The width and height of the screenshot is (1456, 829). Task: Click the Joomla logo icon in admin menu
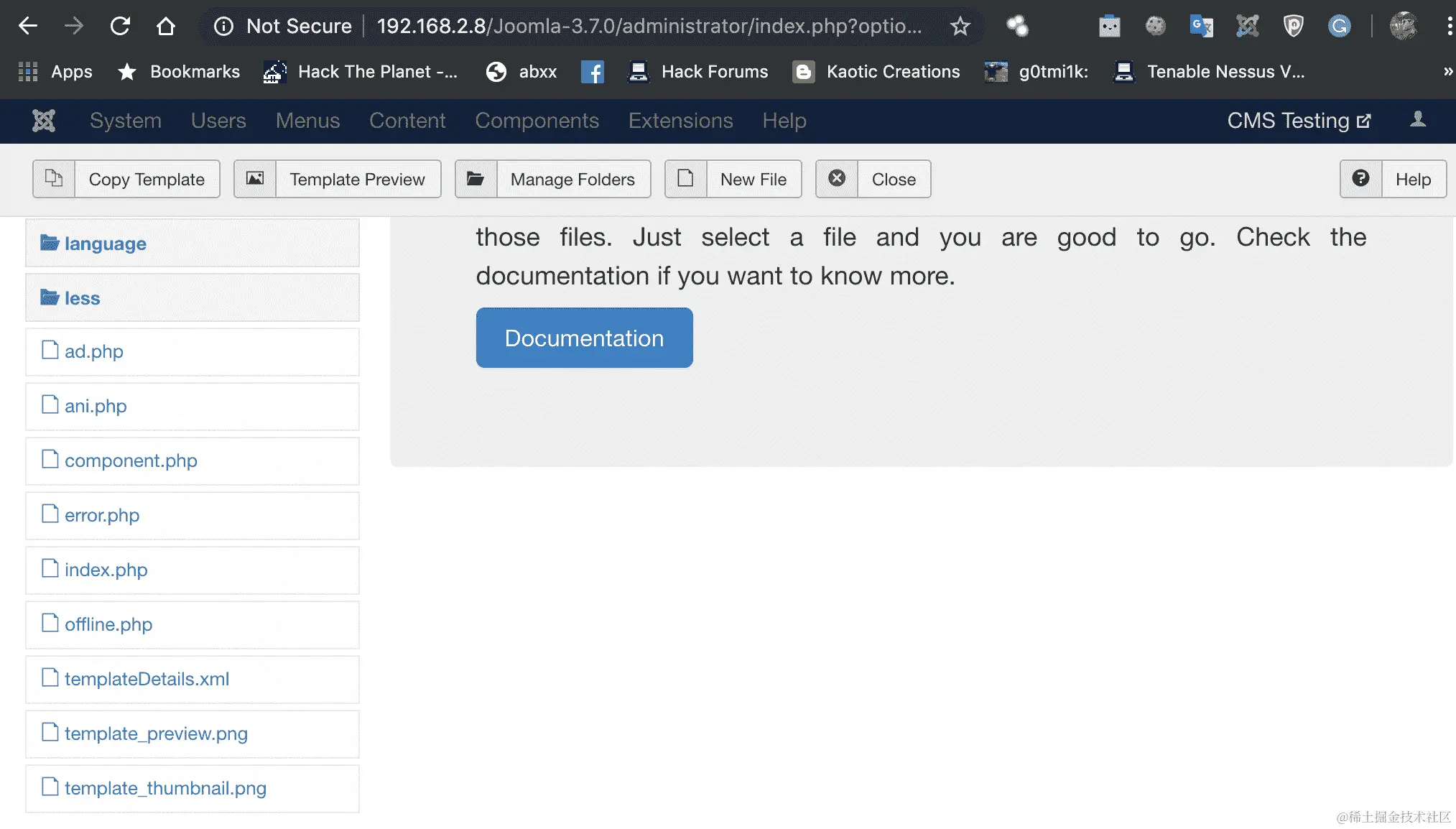(x=44, y=121)
